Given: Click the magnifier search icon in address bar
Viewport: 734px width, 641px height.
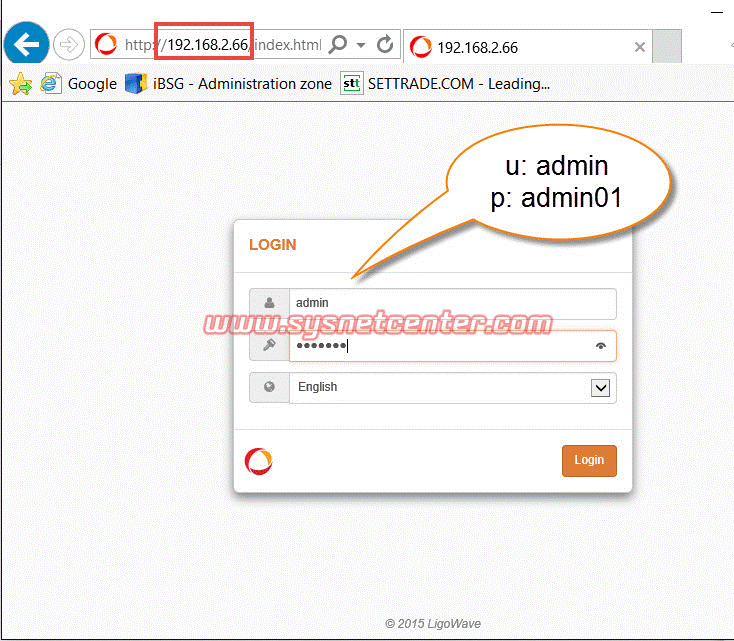Looking at the screenshot, I should (x=338, y=45).
